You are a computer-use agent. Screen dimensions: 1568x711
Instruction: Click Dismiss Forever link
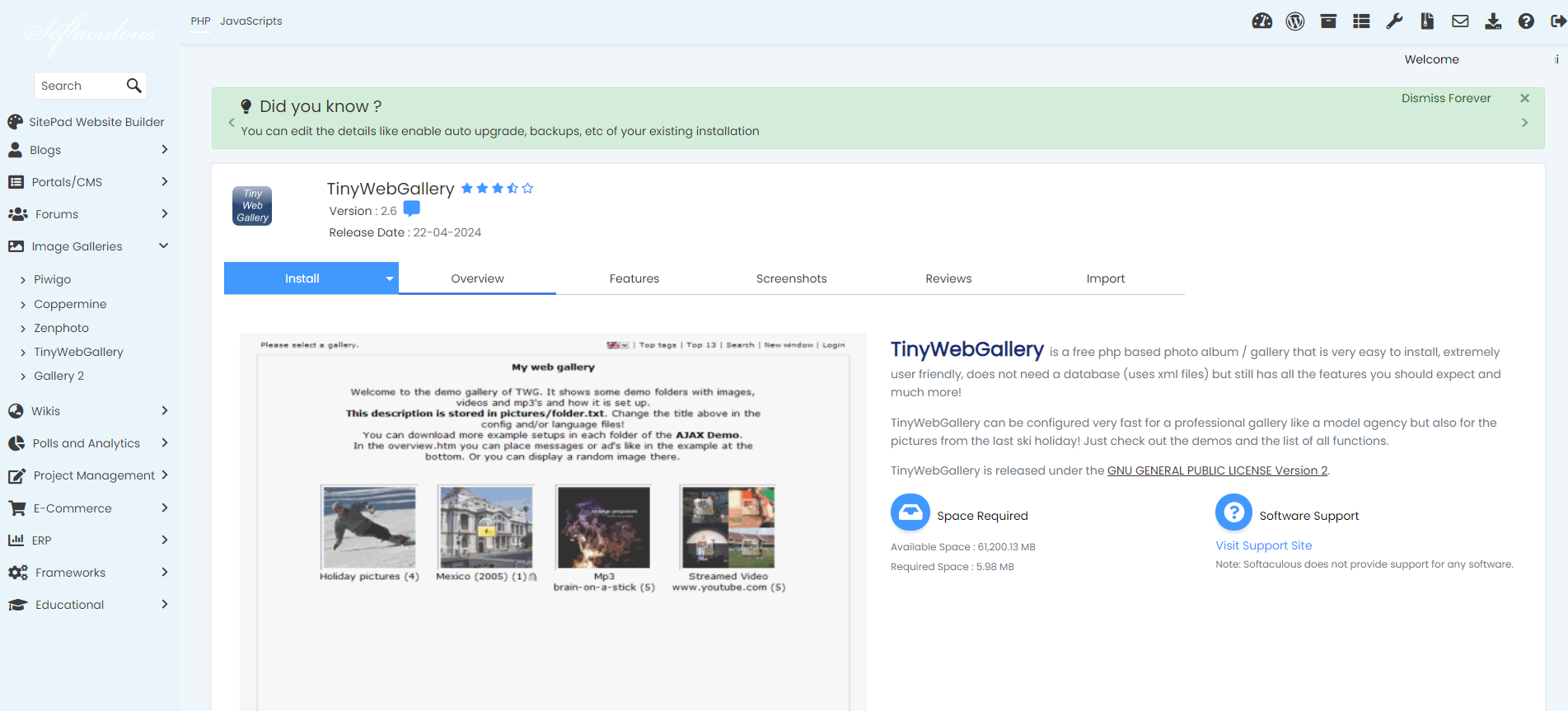point(1446,98)
